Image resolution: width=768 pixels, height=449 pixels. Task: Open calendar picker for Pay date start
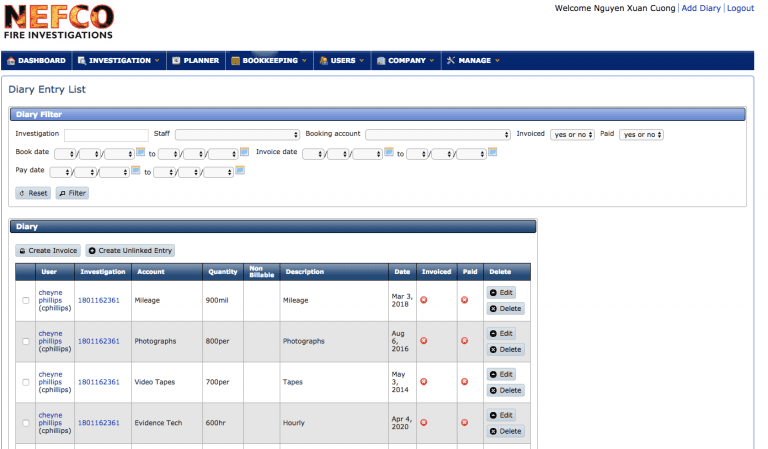tap(137, 170)
